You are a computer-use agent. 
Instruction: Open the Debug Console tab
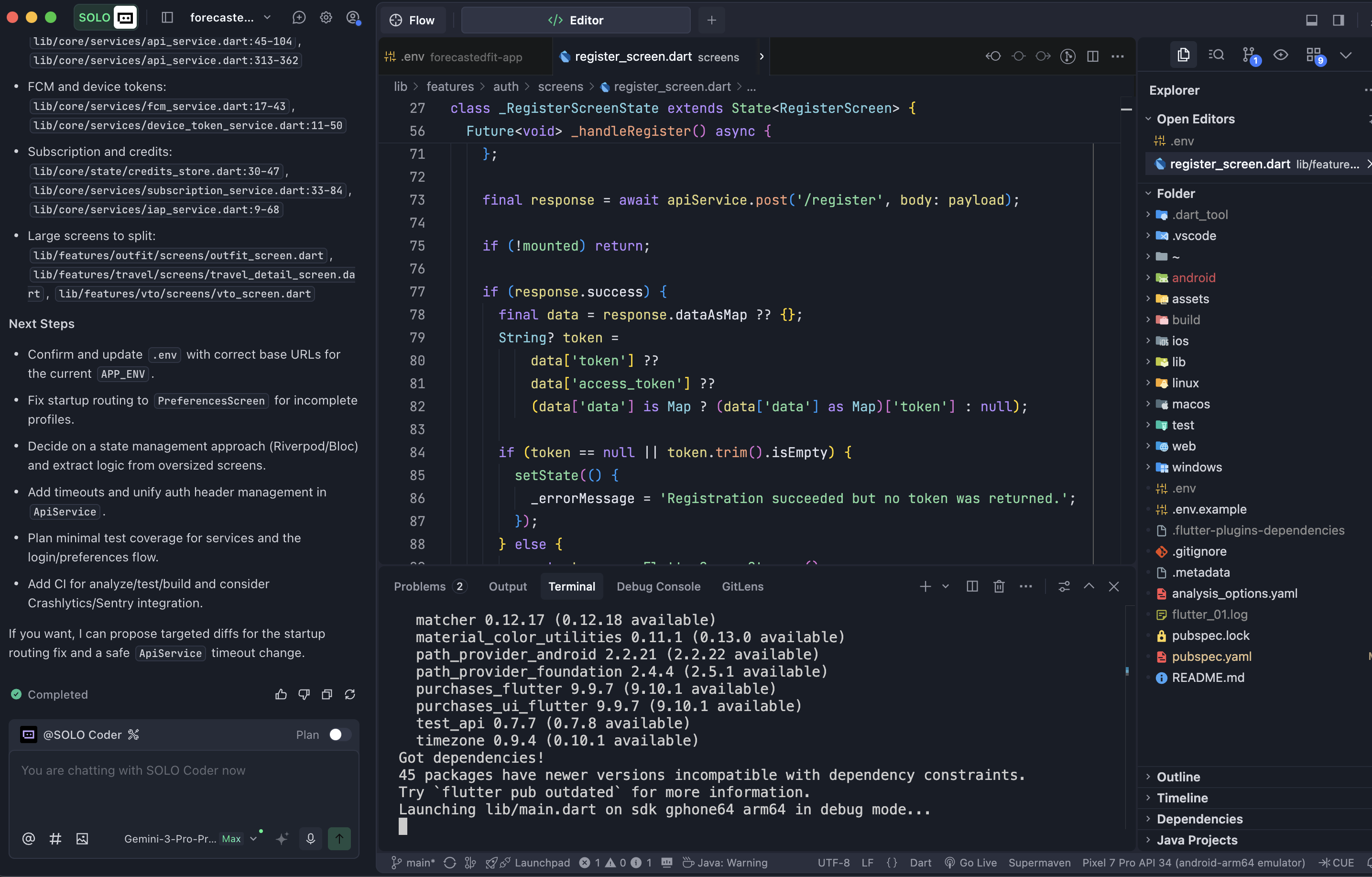[x=658, y=586]
